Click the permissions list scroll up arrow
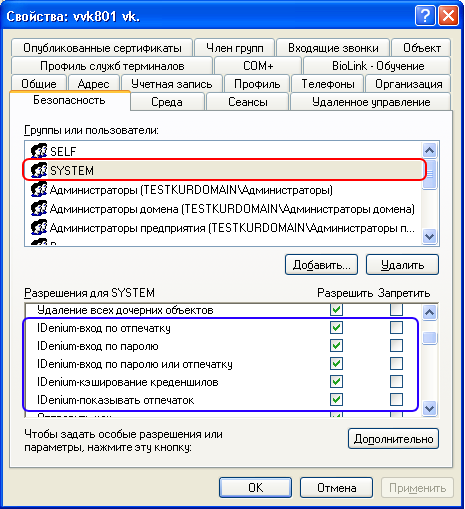The width and height of the screenshot is (465, 509). point(429,312)
